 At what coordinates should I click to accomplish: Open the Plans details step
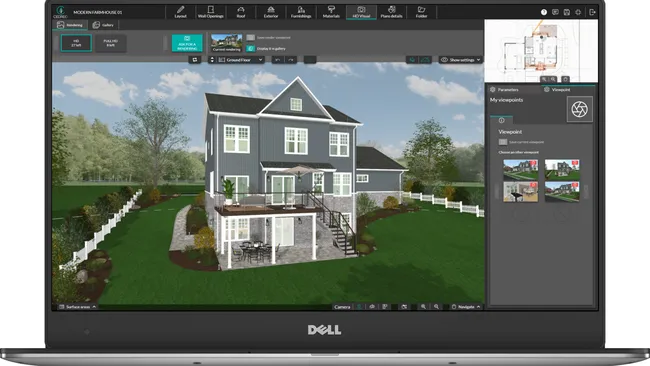click(391, 12)
